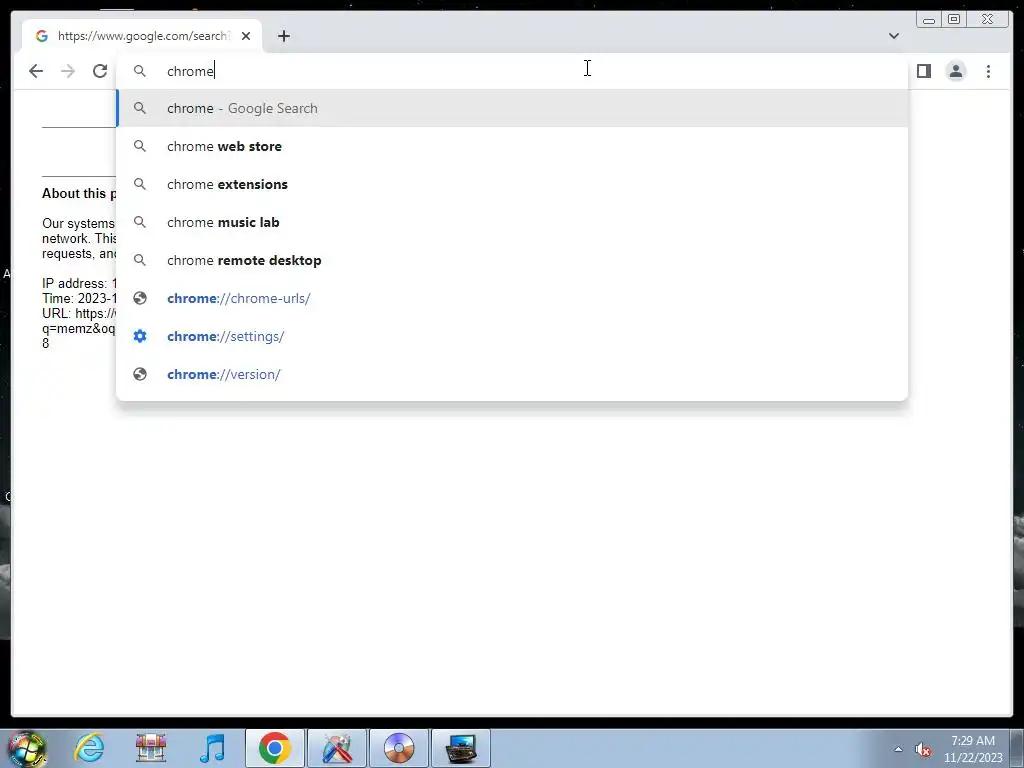Reload the current page
1024x768 pixels.
tap(100, 71)
